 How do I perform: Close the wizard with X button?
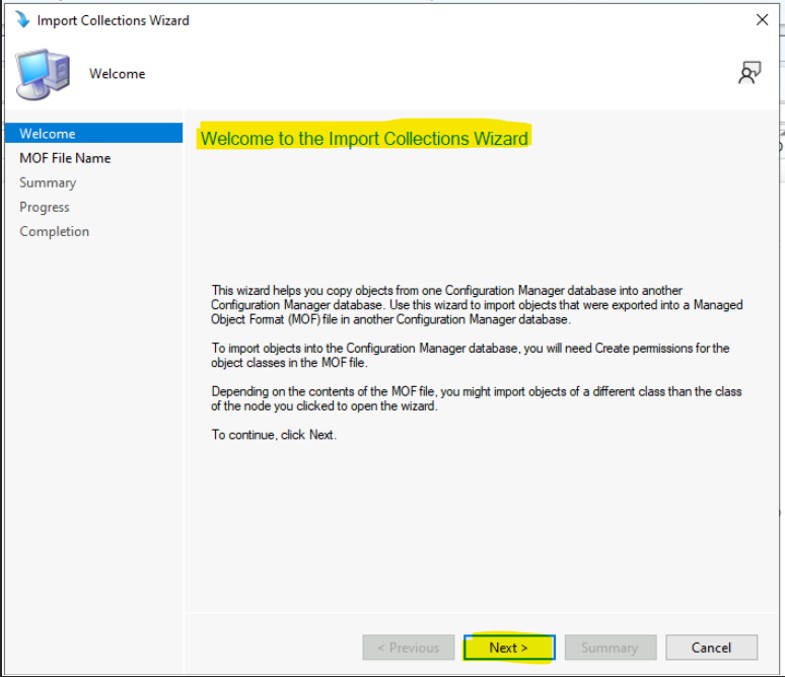[762, 20]
